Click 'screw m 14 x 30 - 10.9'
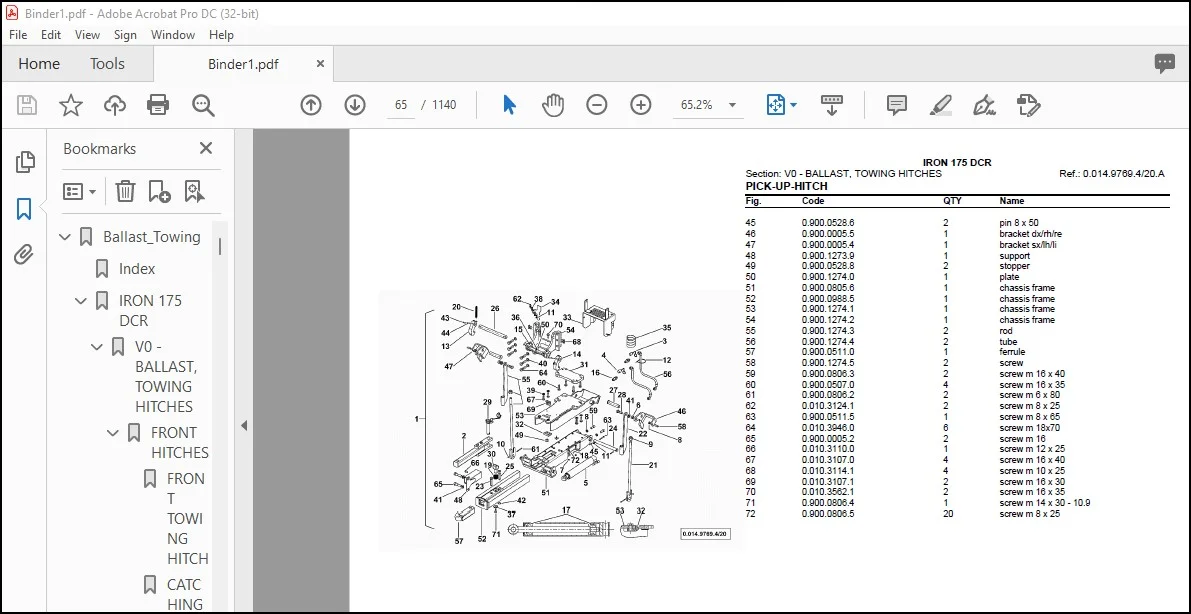The width and height of the screenshot is (1191, 614). point(1045,503)
